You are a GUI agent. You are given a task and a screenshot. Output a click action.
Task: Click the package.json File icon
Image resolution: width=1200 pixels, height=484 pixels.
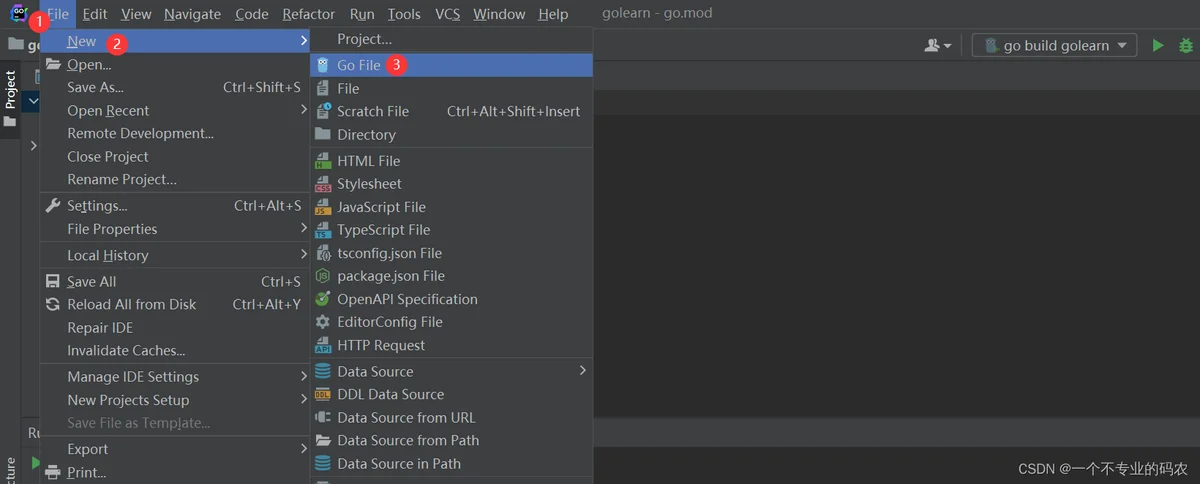(322, 276)
